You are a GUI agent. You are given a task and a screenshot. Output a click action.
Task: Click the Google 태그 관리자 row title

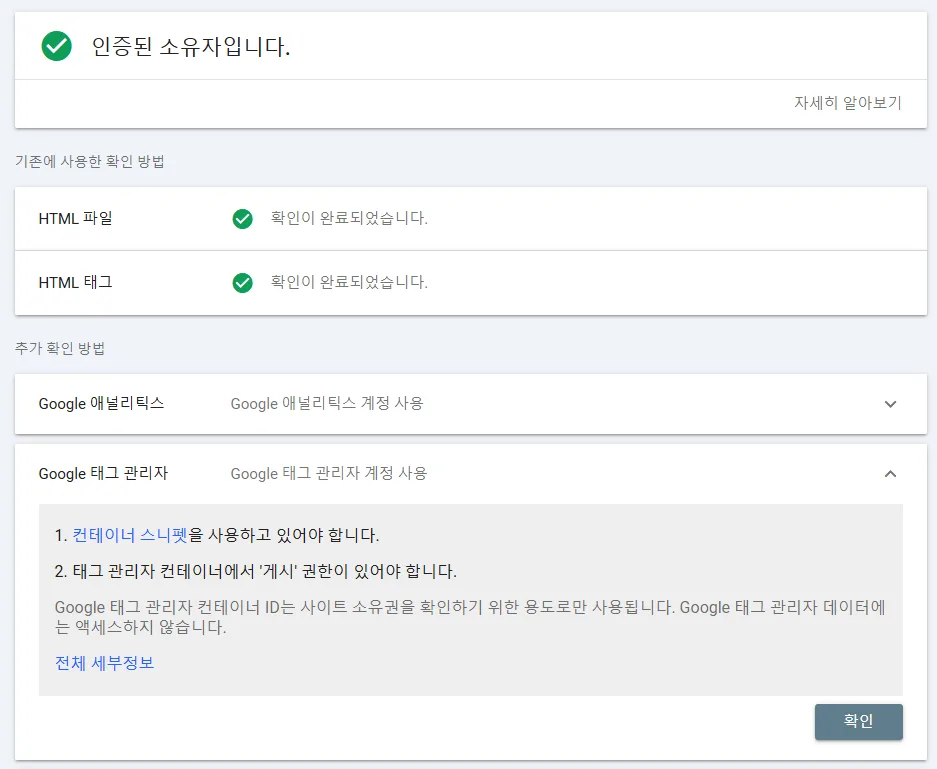(x=103, y=473)
